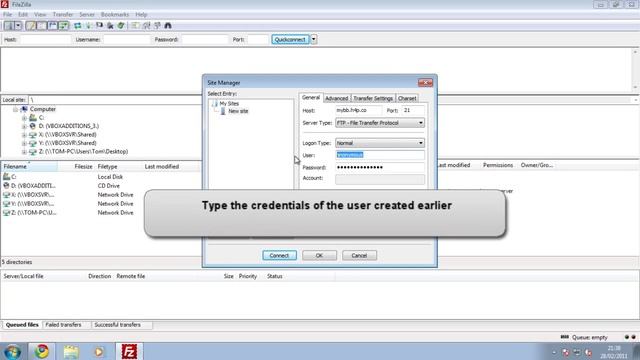The image size is (640, 360).
Task: Close the Site Manager dialog
Action: tap(425, 82)
